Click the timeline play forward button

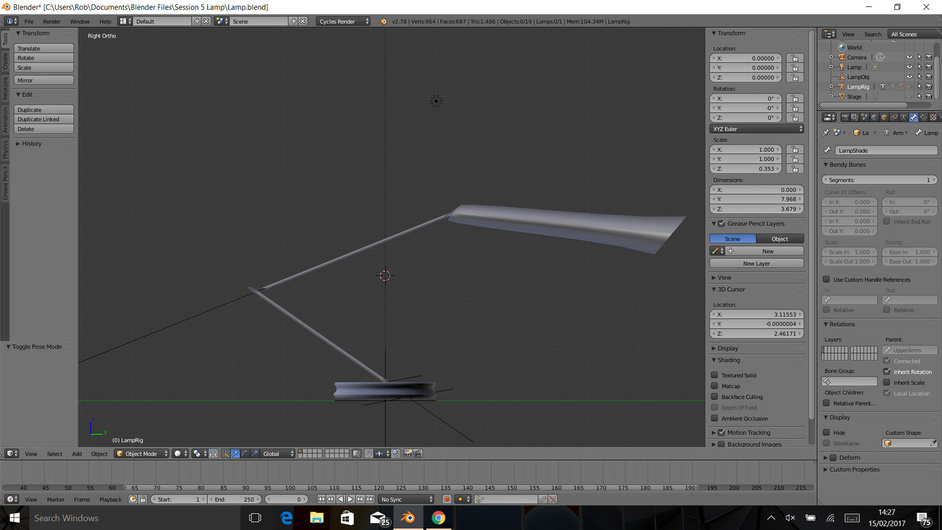[x=350, y=499]
